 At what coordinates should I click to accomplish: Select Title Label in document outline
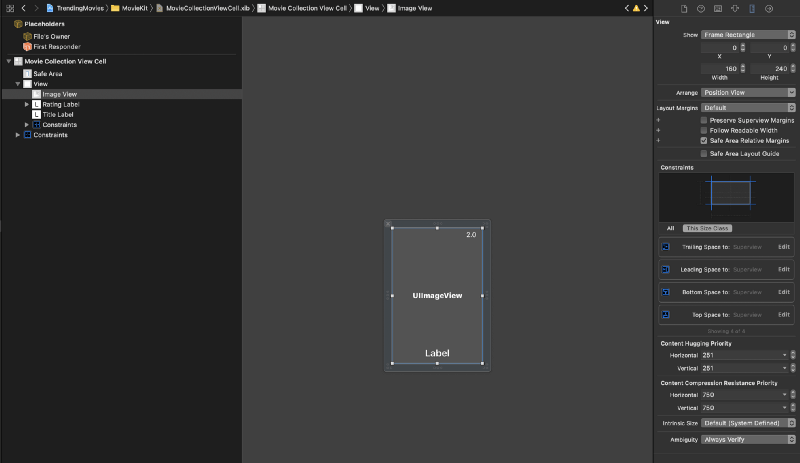coord(58,114)
